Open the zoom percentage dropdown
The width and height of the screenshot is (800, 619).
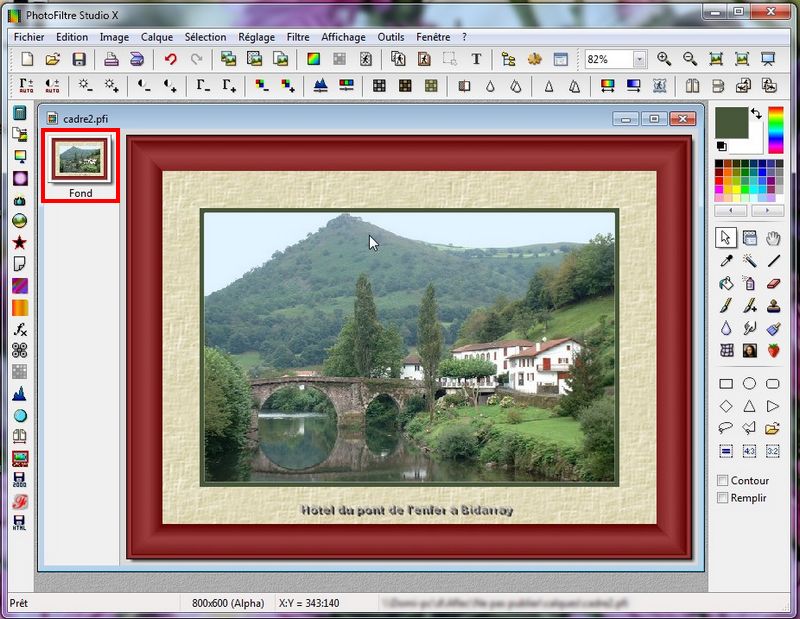tap(640, 59)
